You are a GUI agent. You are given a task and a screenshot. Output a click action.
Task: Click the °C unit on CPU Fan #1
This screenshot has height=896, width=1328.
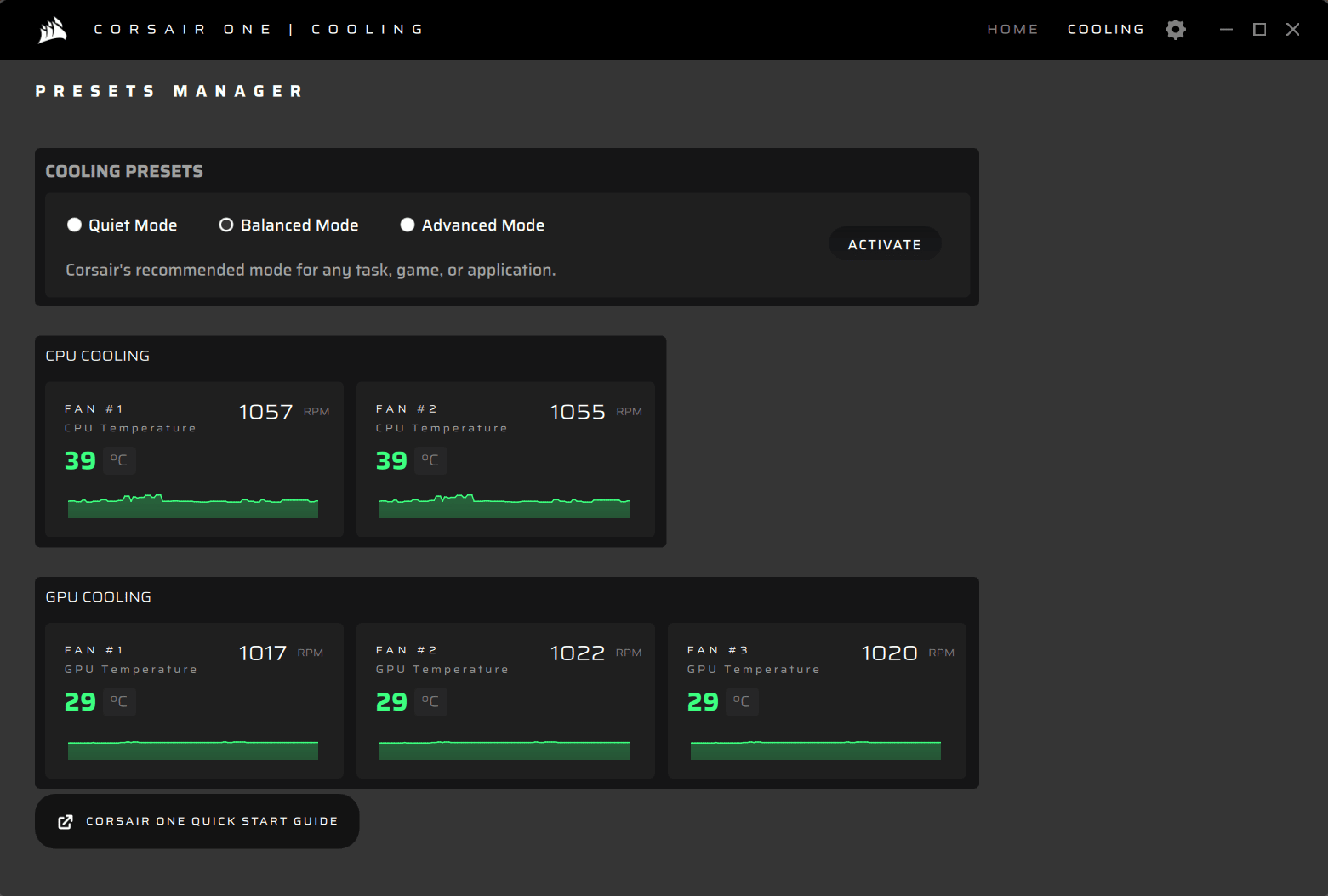pos(119,460)
